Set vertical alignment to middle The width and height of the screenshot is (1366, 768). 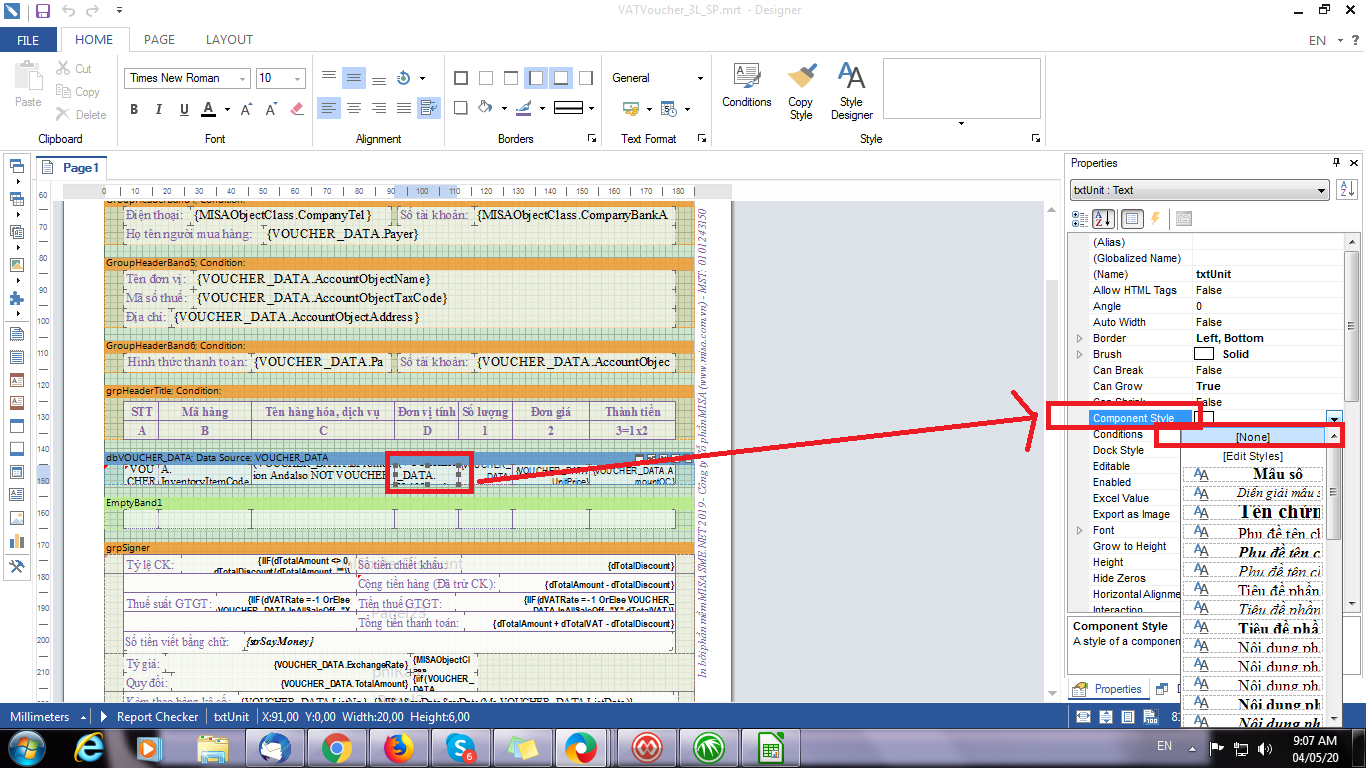point(354,78)
